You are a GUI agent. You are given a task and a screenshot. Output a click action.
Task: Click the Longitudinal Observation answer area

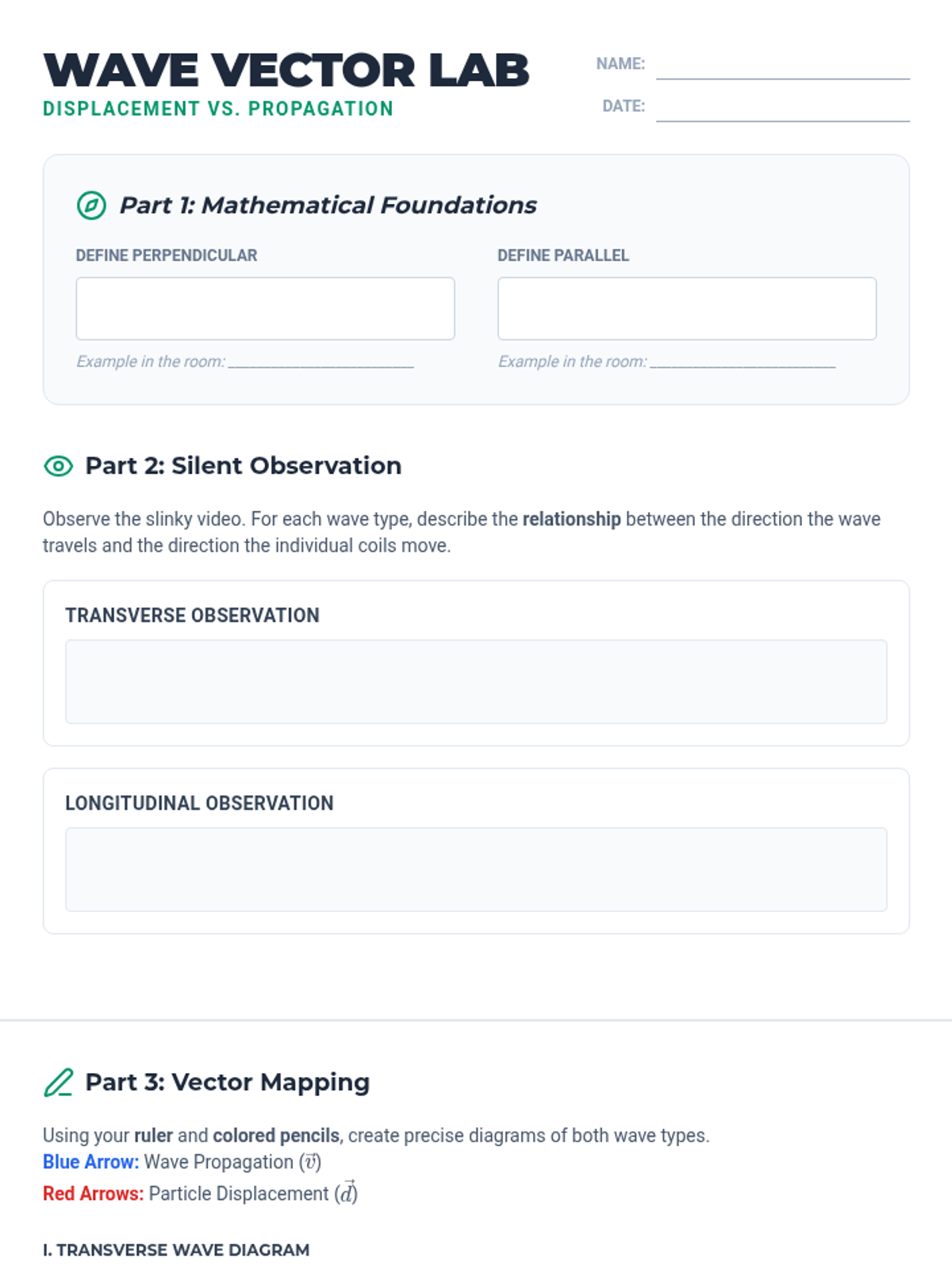point(476,869)
